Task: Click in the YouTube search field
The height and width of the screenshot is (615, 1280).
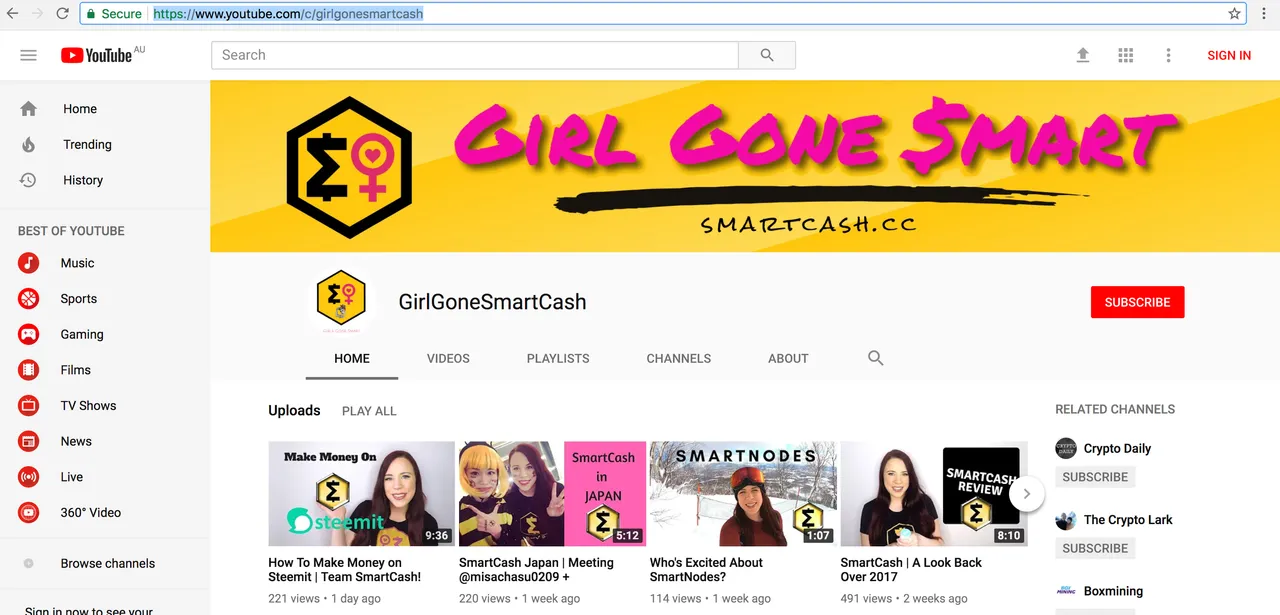Action: (x=475, y=55)
